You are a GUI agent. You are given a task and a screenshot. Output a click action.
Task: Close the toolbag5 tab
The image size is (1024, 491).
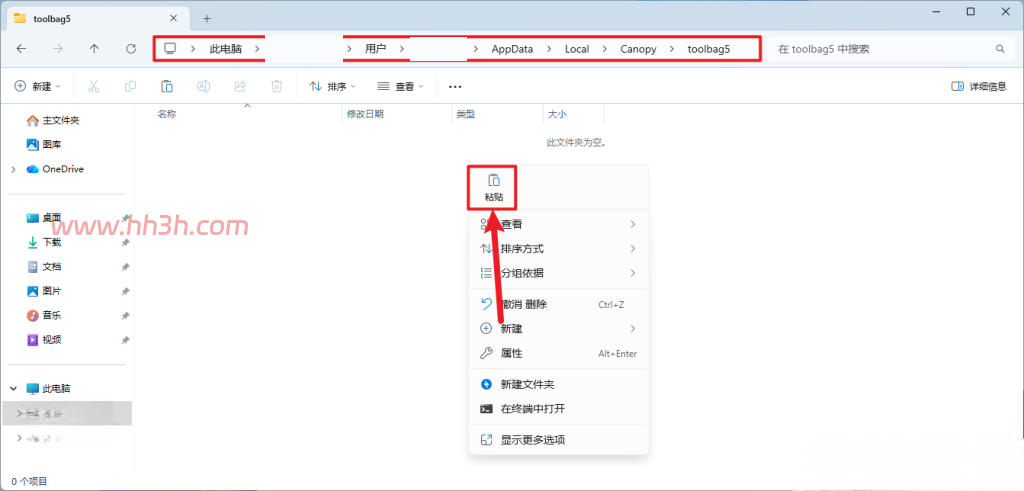(173, 18)
